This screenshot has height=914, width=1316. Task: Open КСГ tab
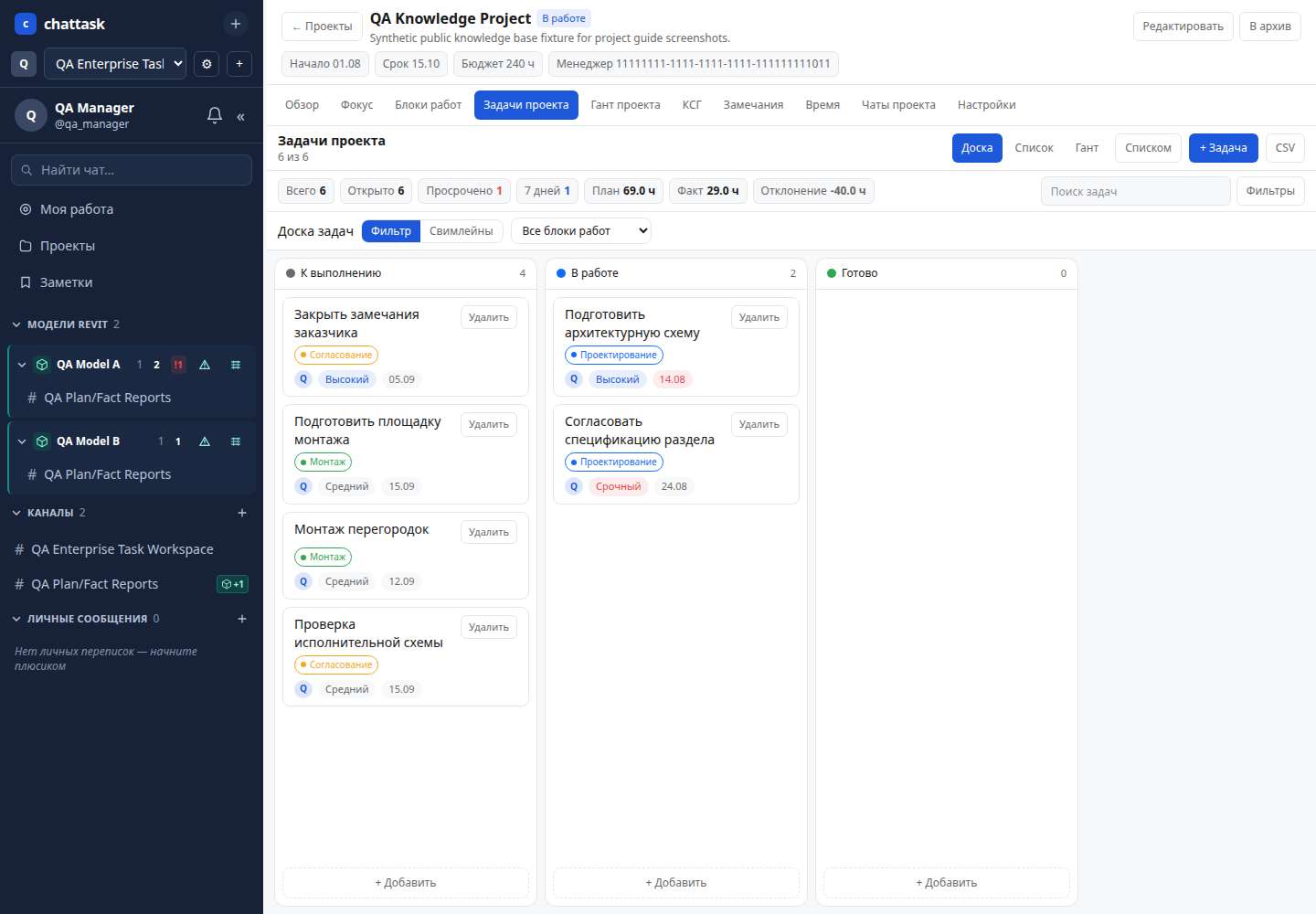[x=692, y=105]
